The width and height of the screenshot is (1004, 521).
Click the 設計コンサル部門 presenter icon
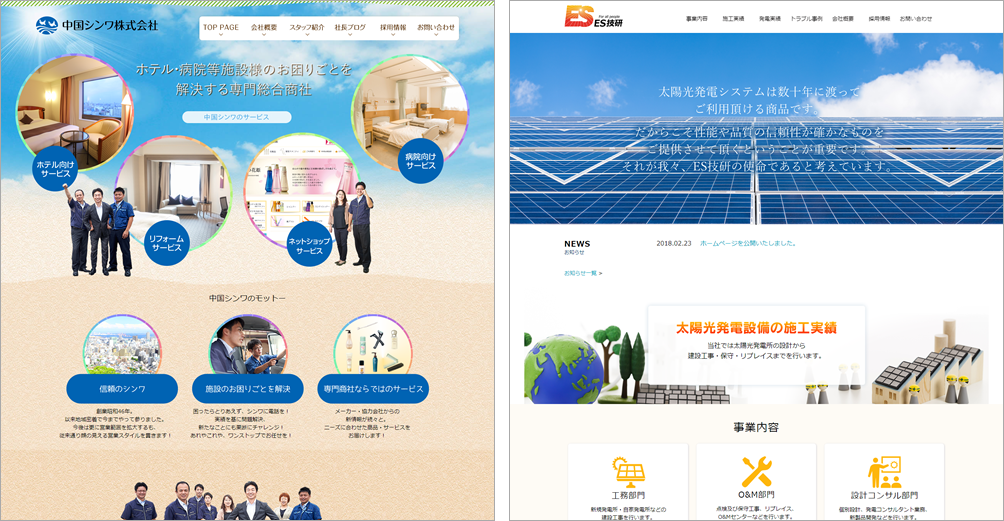coord(884,471)
